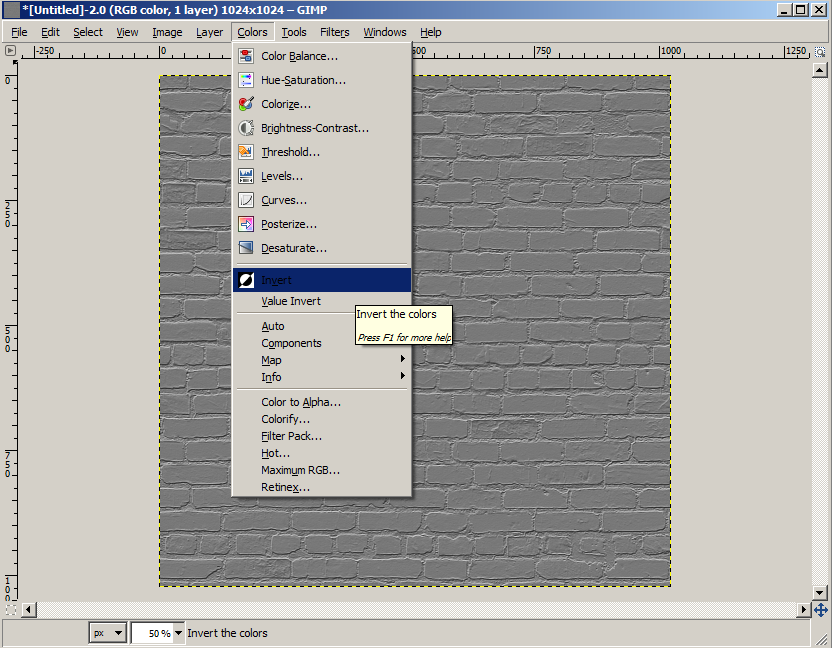Click the status bar text 'Invert the colors'
This screenshot has height=648, width=832.
tap(227, 633)
